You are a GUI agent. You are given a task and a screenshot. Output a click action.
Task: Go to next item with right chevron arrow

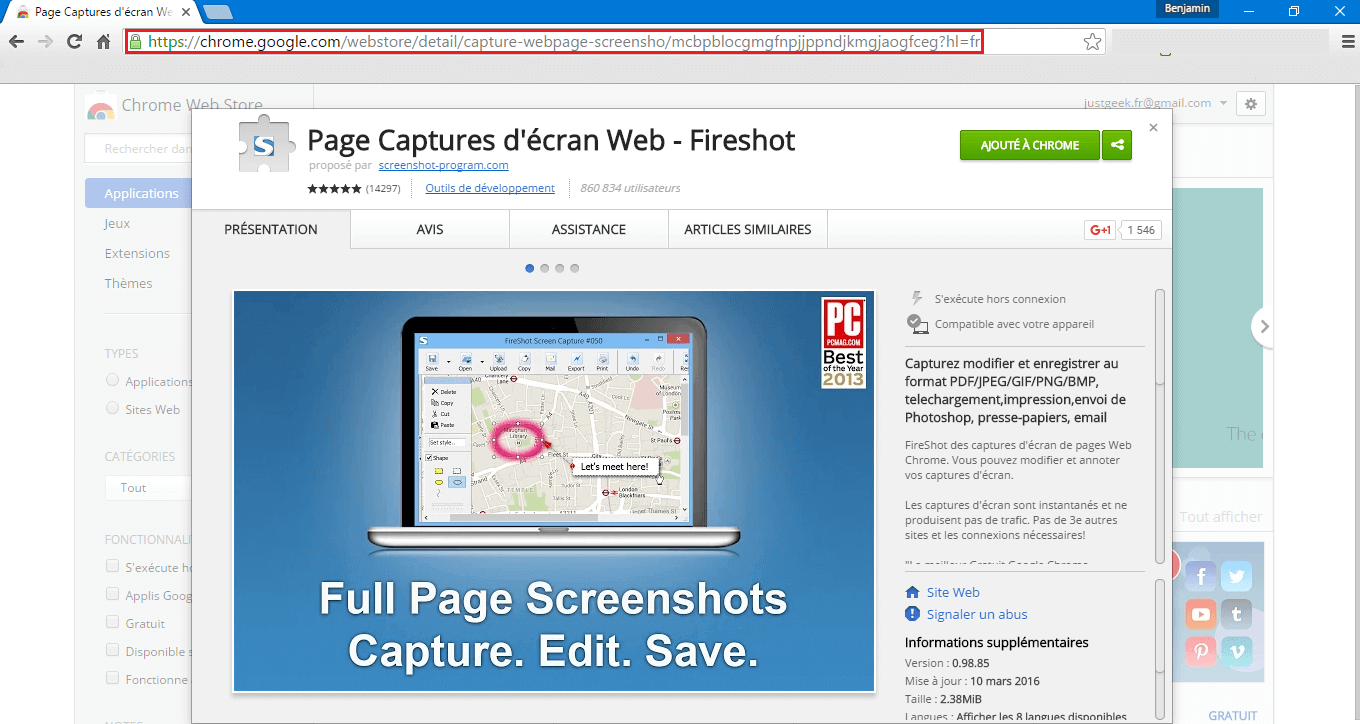coord(1264,326)
